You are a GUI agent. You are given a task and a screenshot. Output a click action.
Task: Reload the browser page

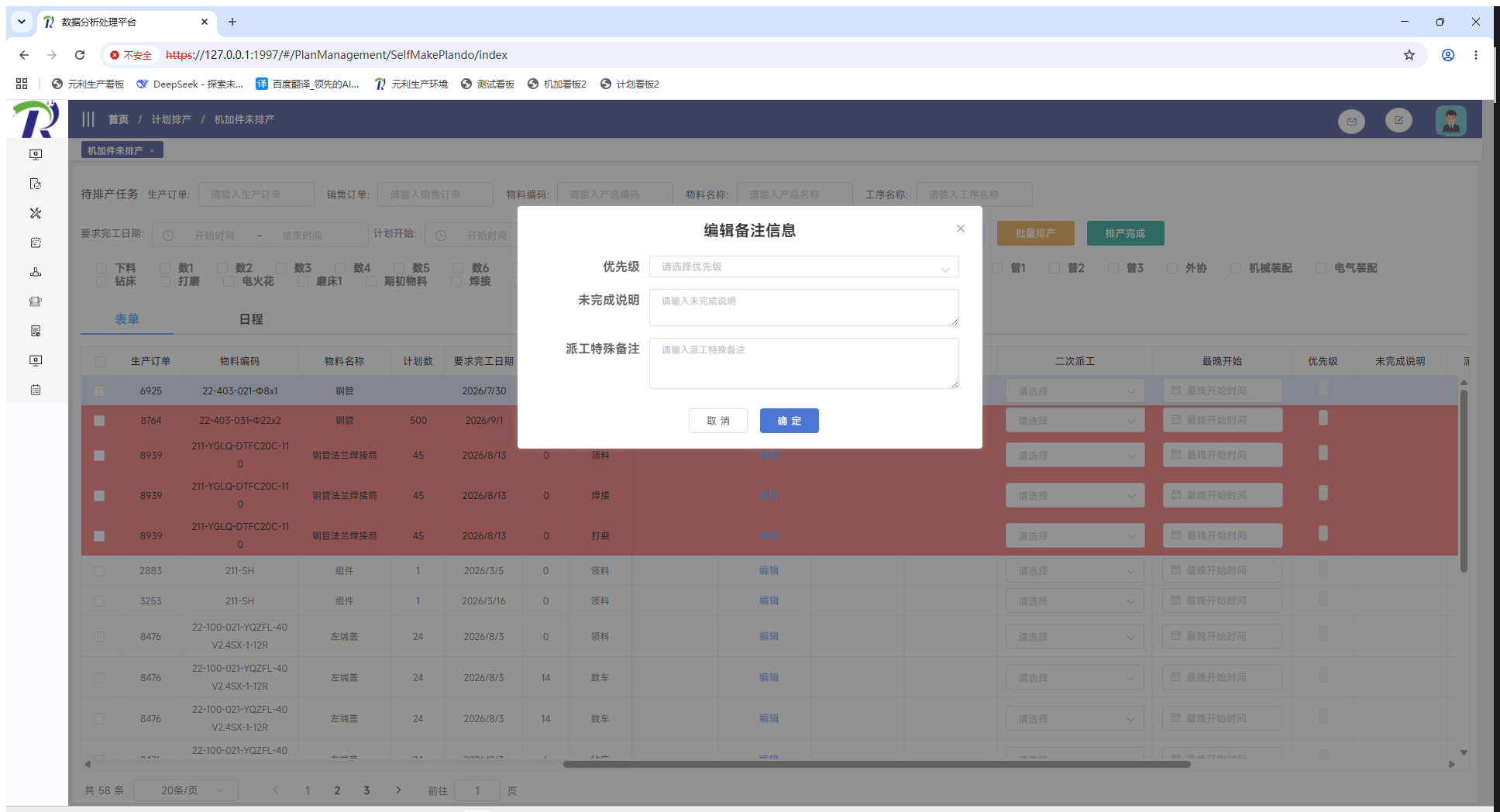tap(80, 55)
